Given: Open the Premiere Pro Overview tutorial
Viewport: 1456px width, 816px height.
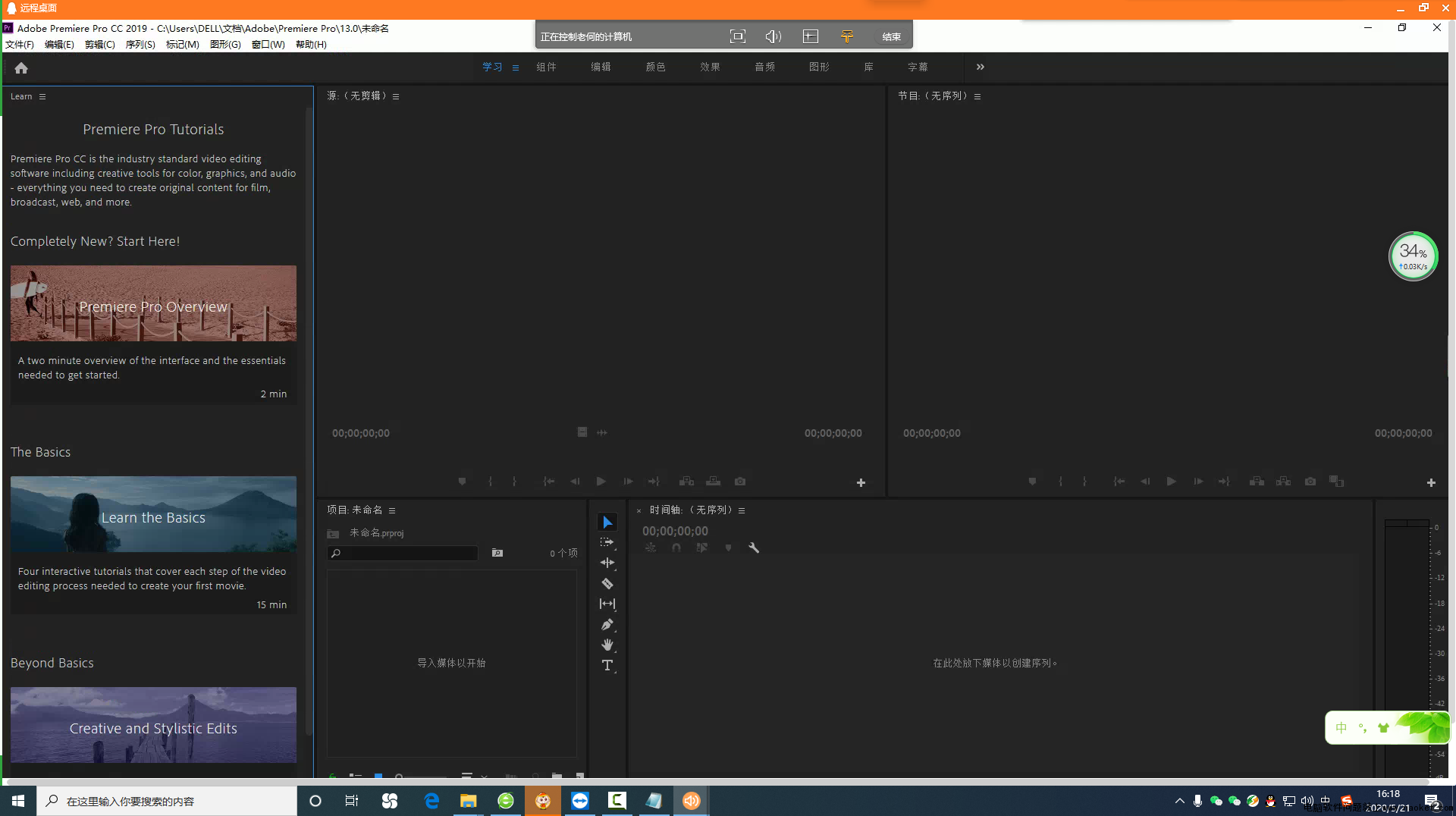Looking at the screenshot, I should click(x=153, y=303).
